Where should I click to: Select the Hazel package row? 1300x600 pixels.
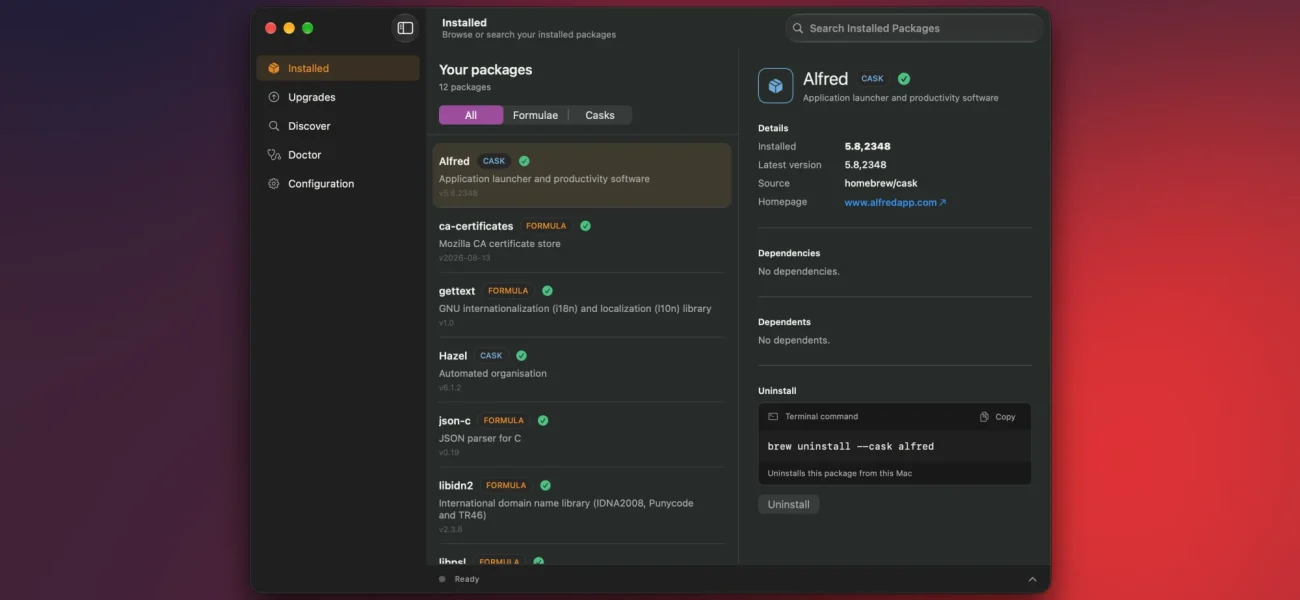tap(582, 370)
